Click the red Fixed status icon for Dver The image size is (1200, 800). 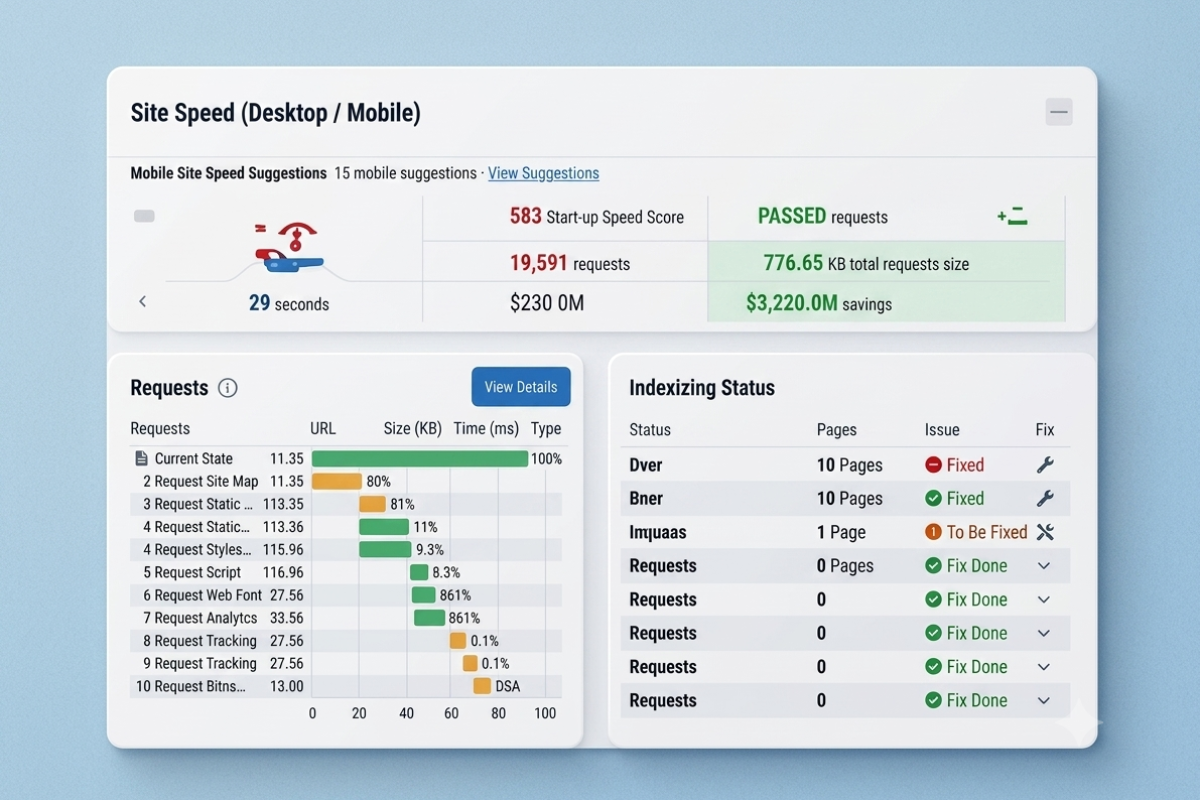(933, 465)
